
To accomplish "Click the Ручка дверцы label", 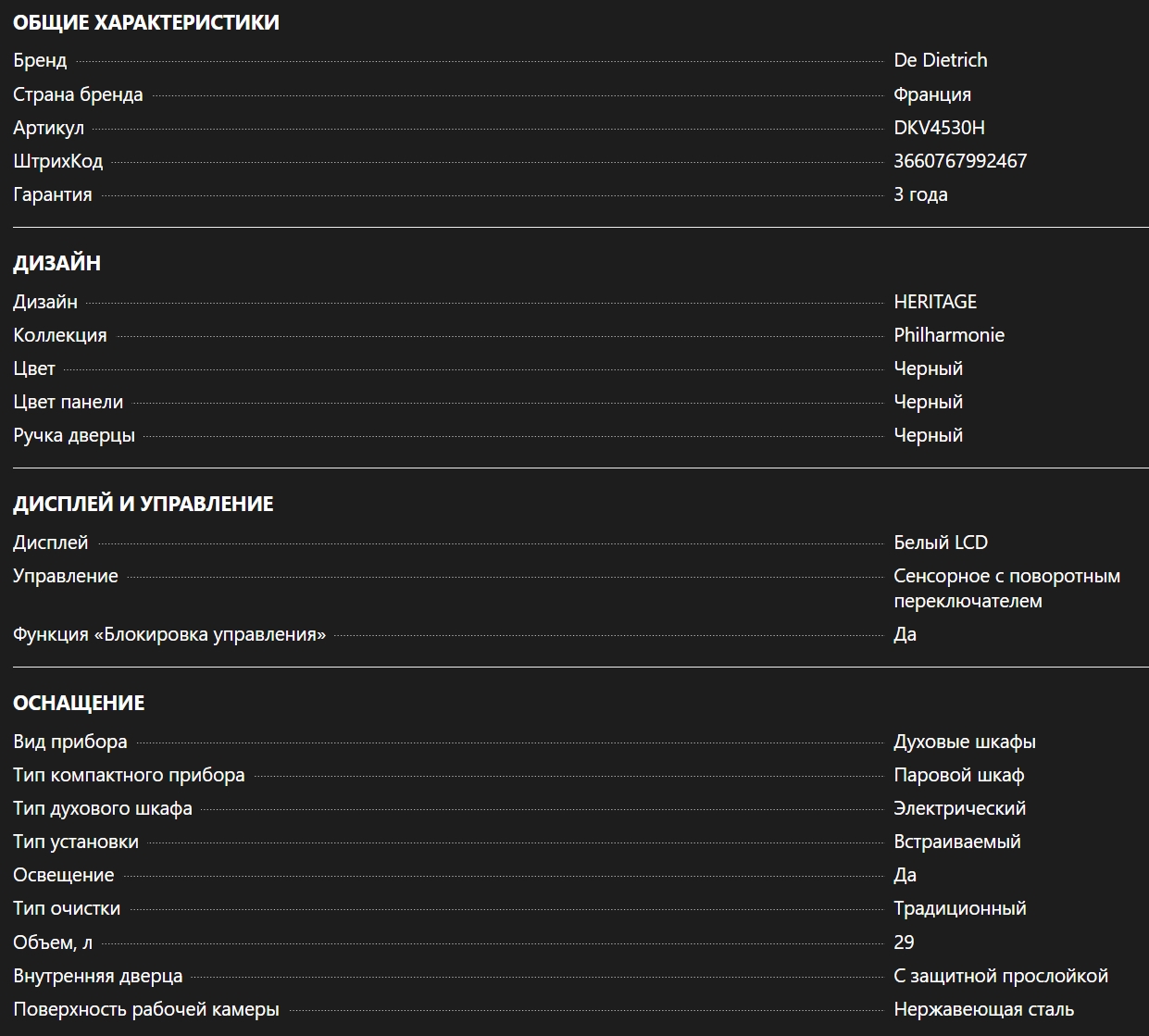I will (74, 435).
